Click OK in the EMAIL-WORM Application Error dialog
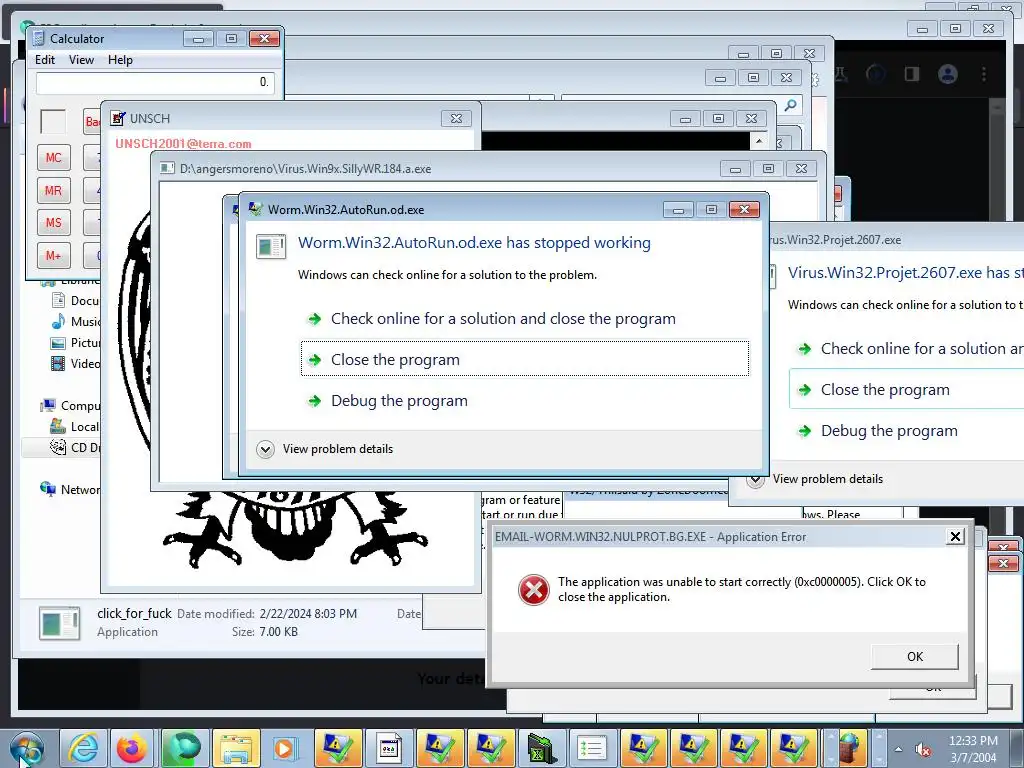 [914, 656]
